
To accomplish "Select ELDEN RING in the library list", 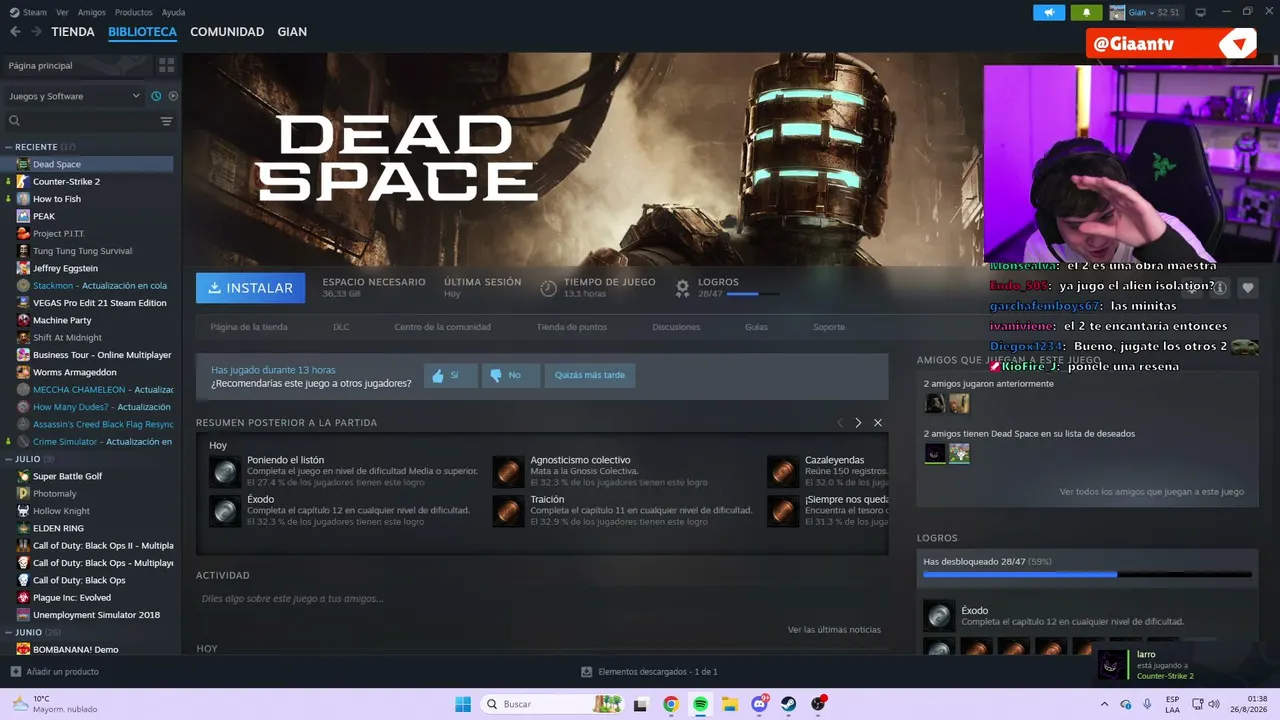I will pos(58,528).
